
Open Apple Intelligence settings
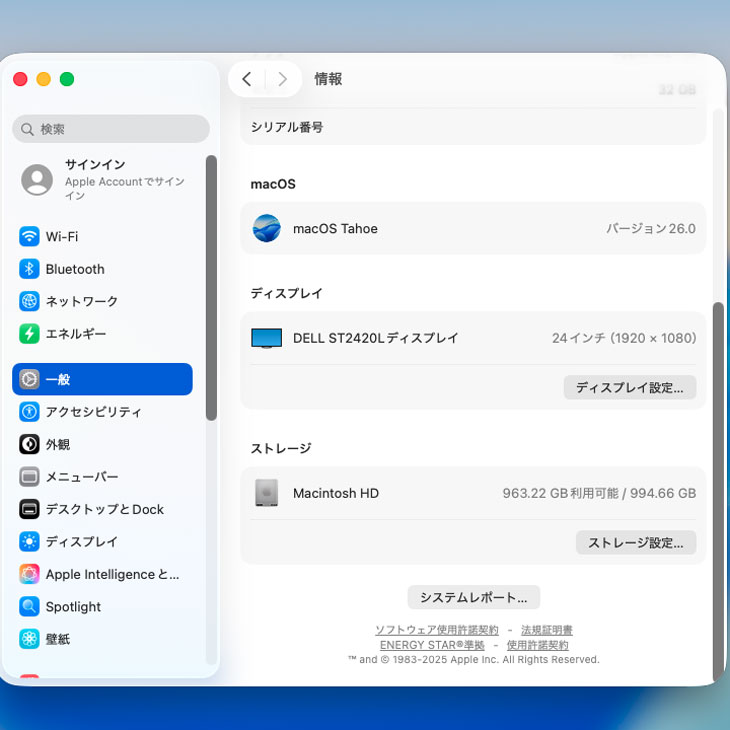click(x=112, y=574)
